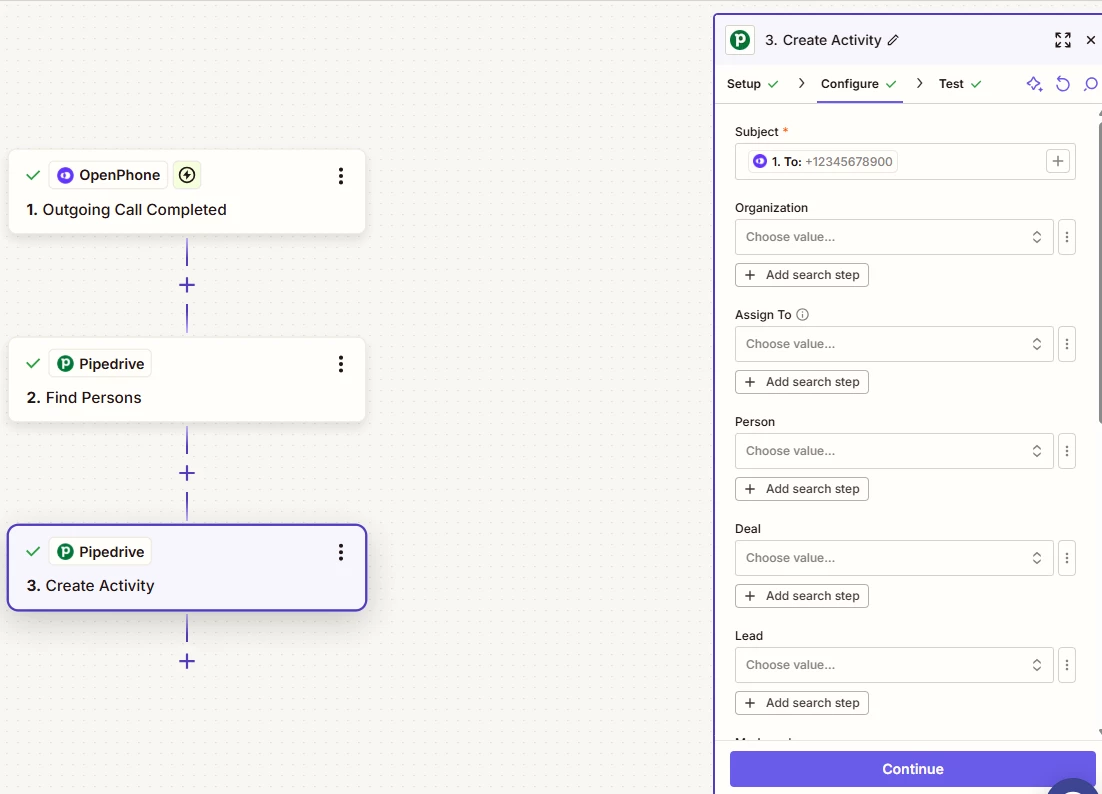Image resolution: width=1102 pixels, height=794 pixels.
Task: Expand the Assign To dropdown
Action: [894, 344]
